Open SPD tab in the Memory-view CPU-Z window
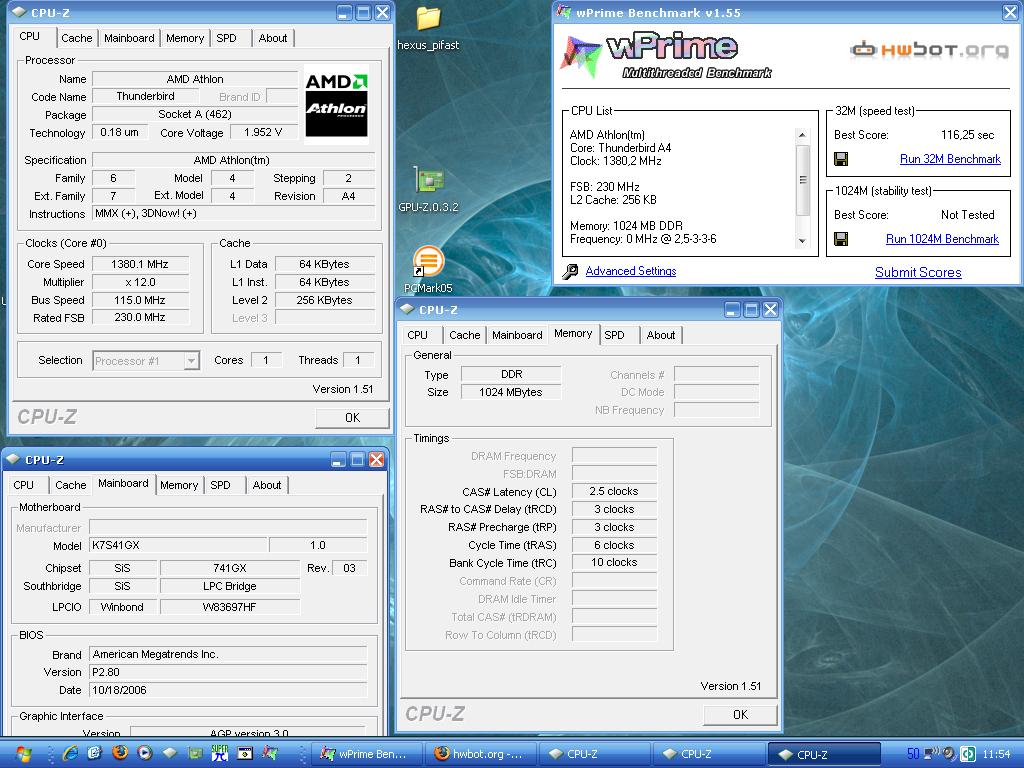 point(614,335)
